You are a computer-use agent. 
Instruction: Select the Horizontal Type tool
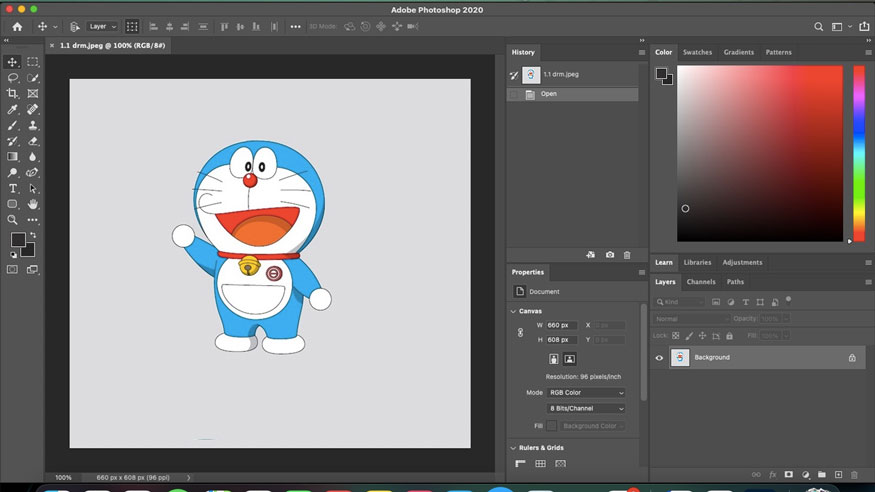(13, 188)
